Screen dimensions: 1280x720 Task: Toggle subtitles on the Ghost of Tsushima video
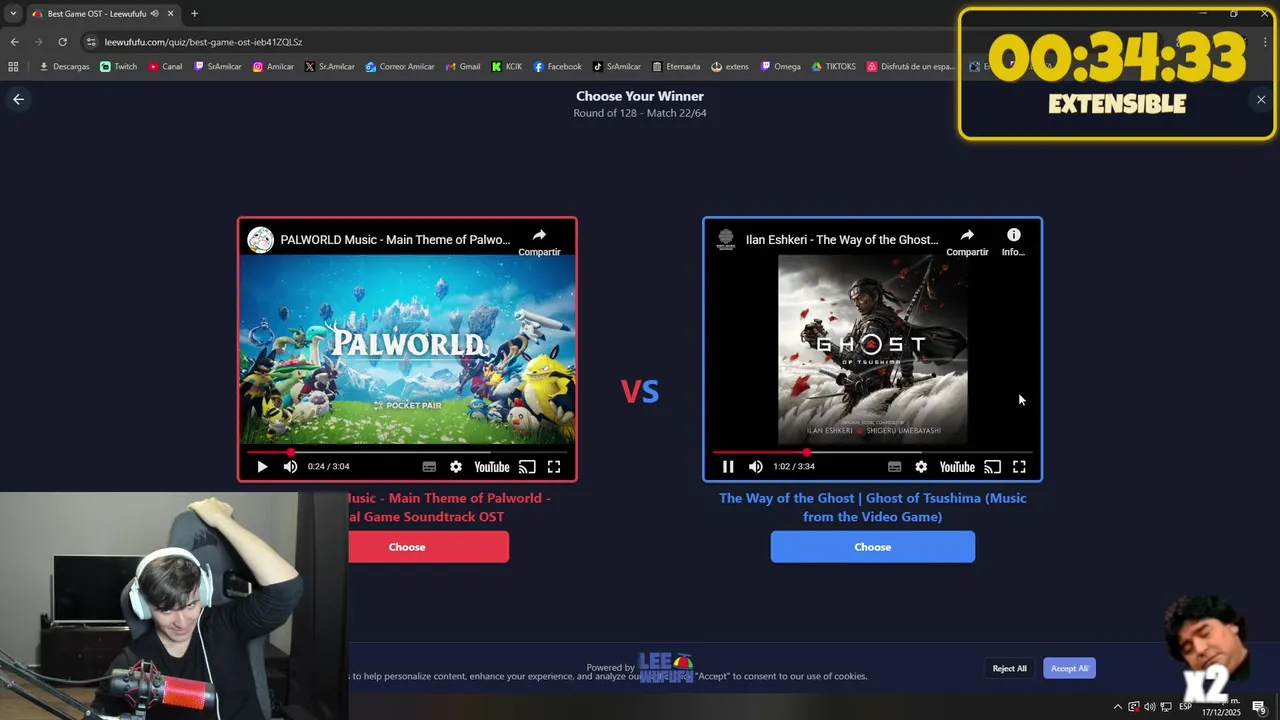pyautogui.click(x=894, y=467)
